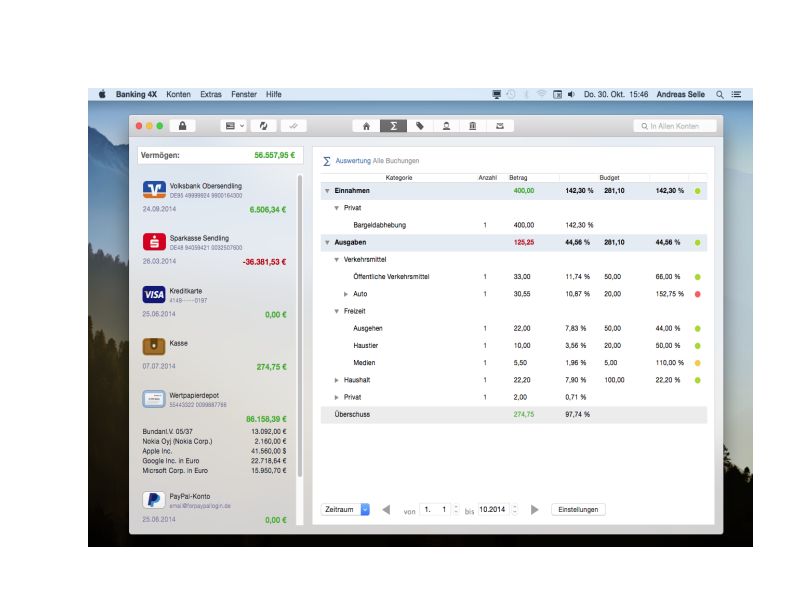Open the Fenster menu
Image resolution: width=800 pixels, height=600 pixels.
tap(244, 94)
